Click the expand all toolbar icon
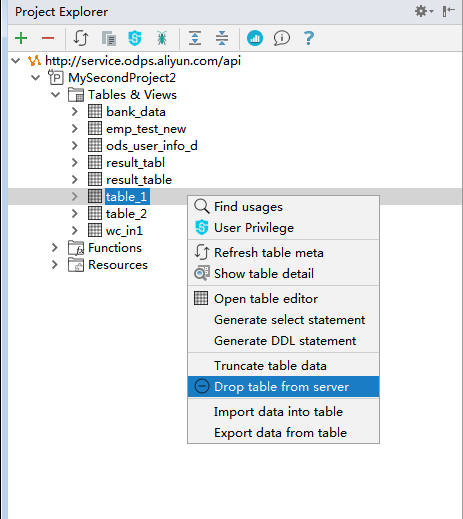The image size is (463, 519). pyautogui.click(x=195, y=38)
